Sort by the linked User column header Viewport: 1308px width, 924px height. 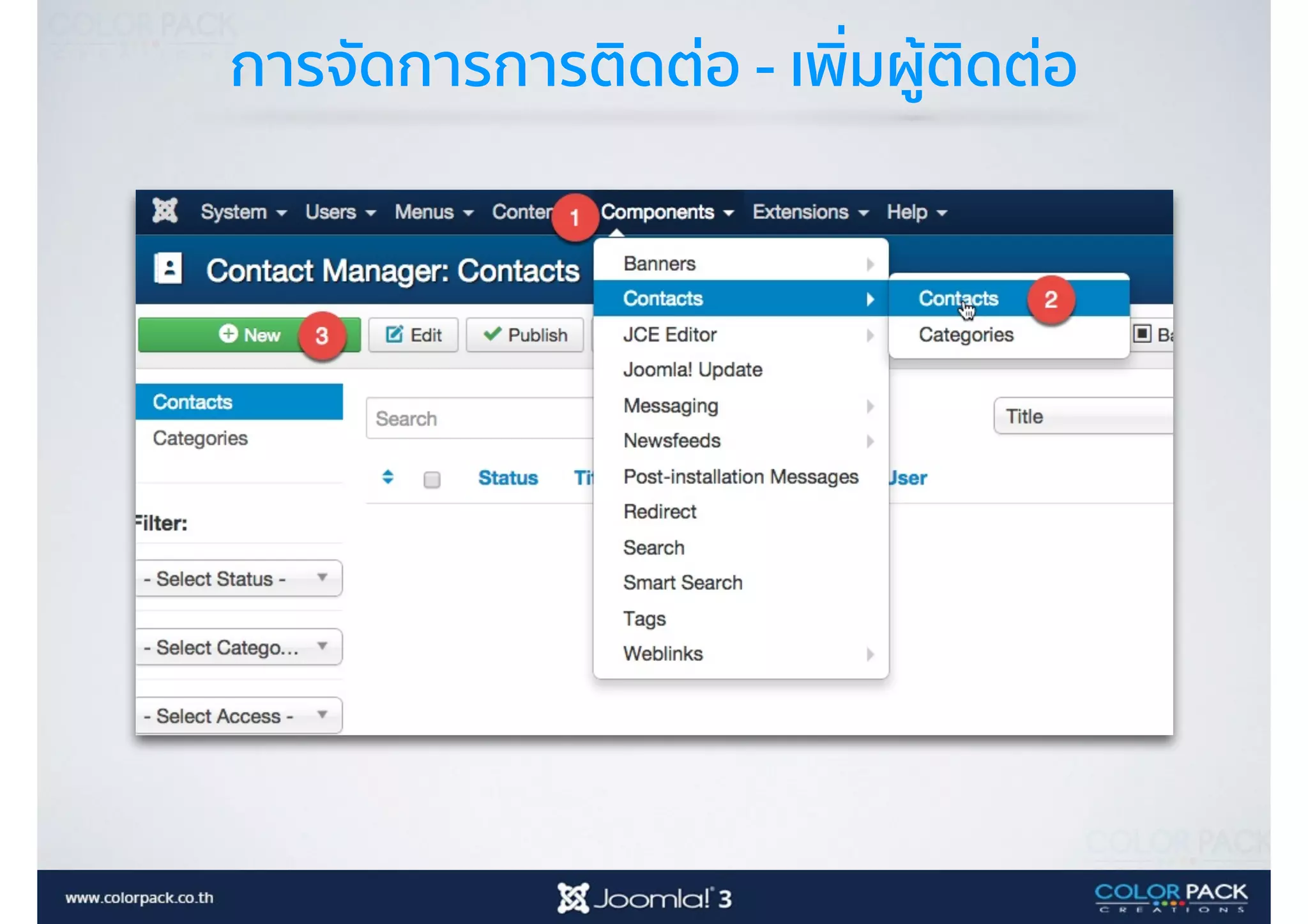click(x=908, y=478)
